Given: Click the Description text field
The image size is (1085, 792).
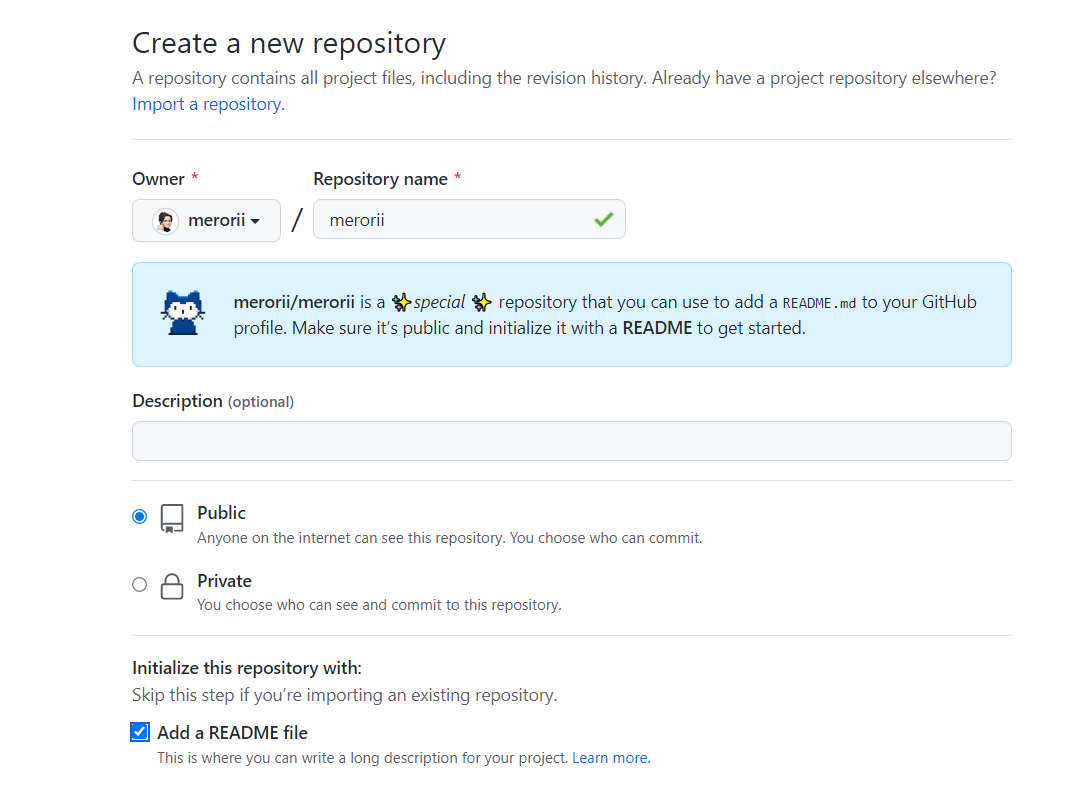Looking at the screenshot, I should click(x=572, y=441).
